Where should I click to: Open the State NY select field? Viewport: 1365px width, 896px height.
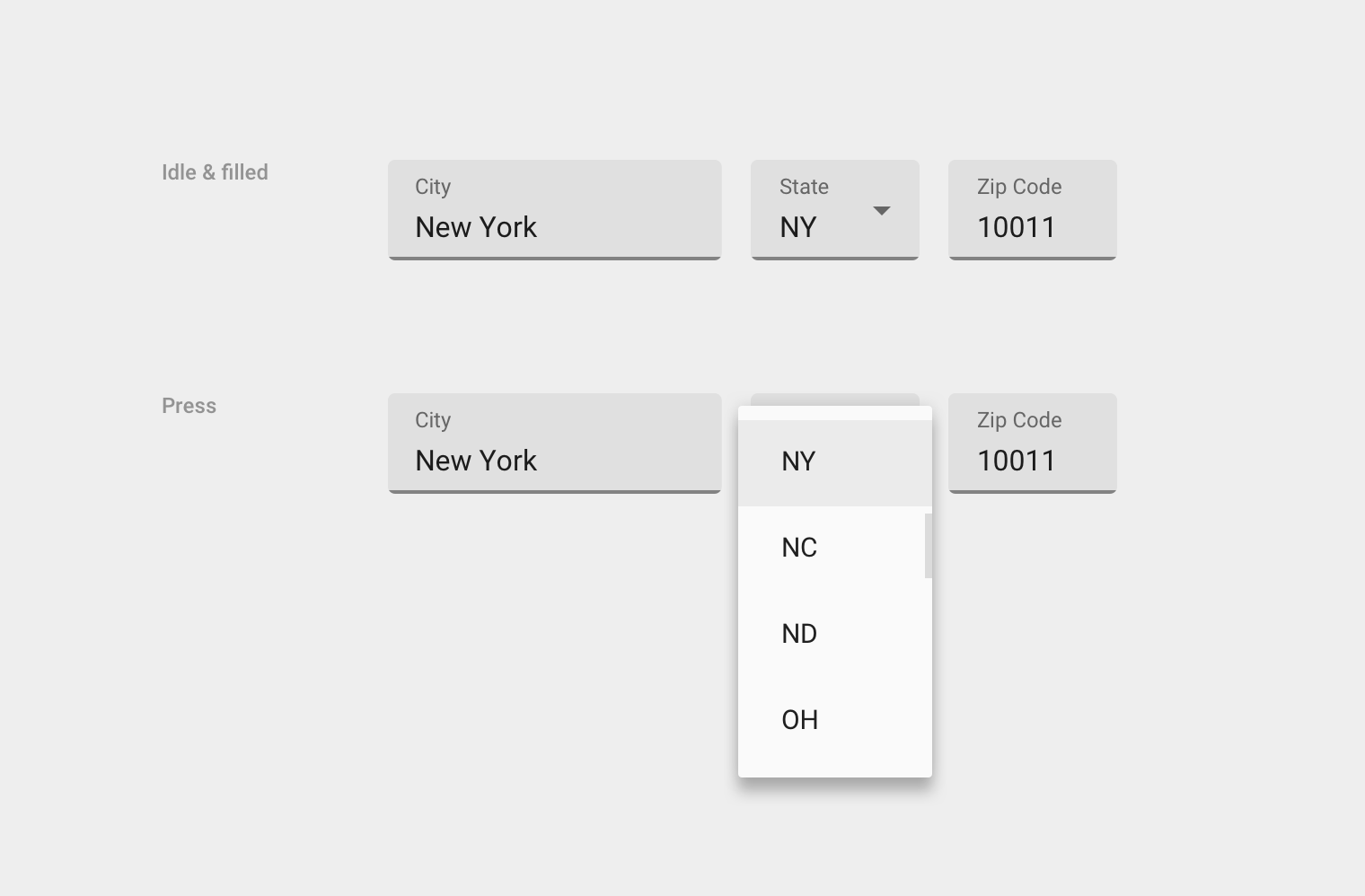pos(835,210)
